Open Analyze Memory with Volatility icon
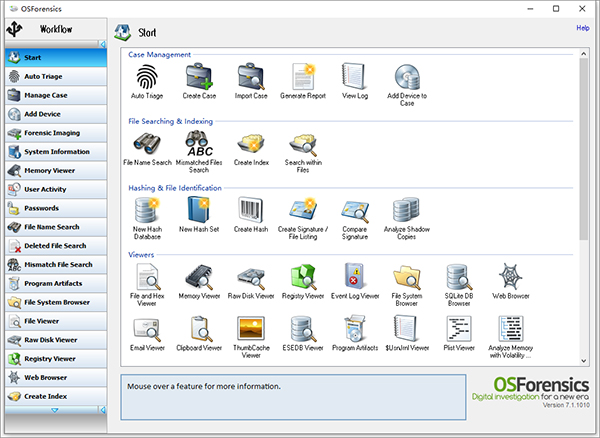Screen dimensions: 600x438 [511, 329]
